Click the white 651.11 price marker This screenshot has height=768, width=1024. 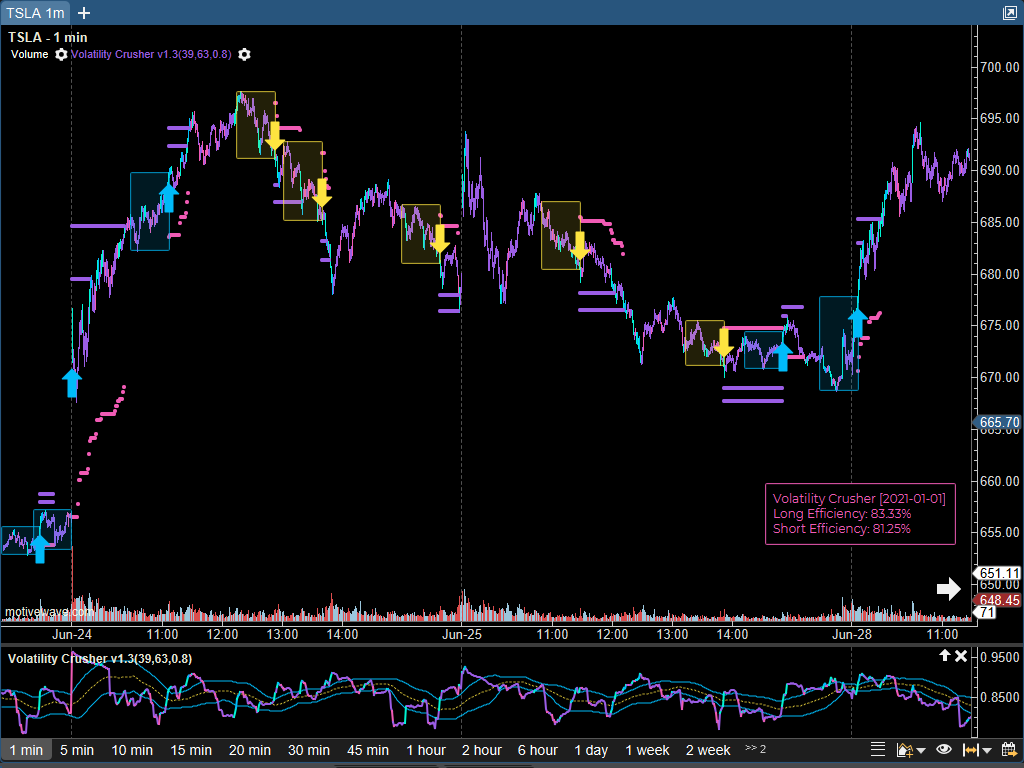[x=999, y=573]
